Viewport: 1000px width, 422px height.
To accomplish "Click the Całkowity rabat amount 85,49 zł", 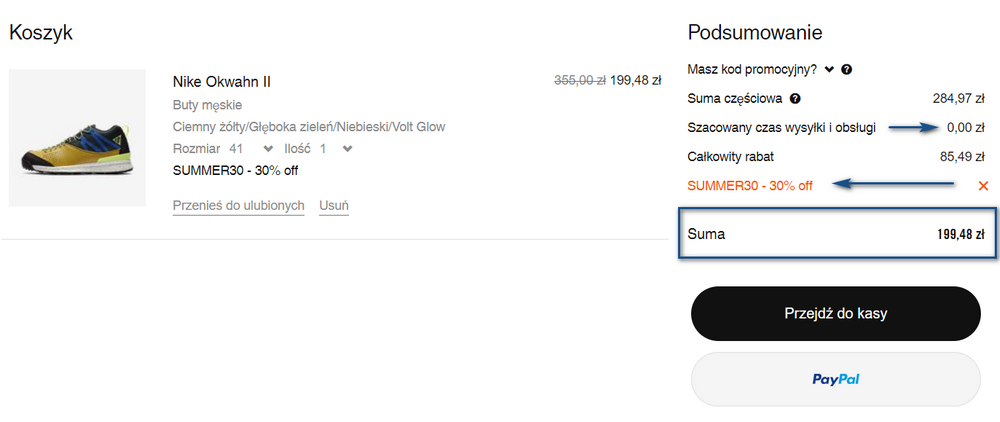I will point(965,157).
